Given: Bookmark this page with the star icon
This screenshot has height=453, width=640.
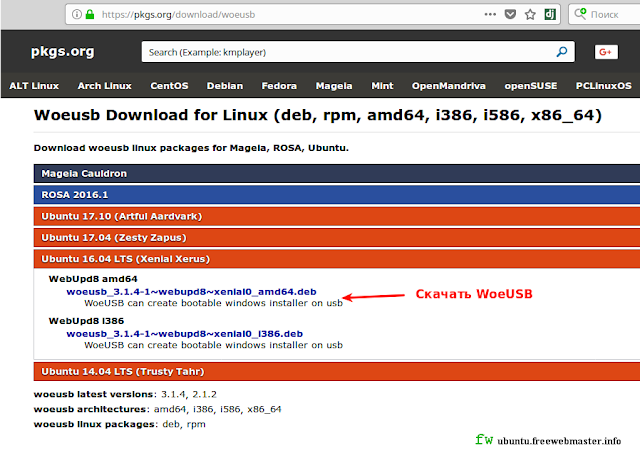Looking at the screenshot, I should (530, 15).
